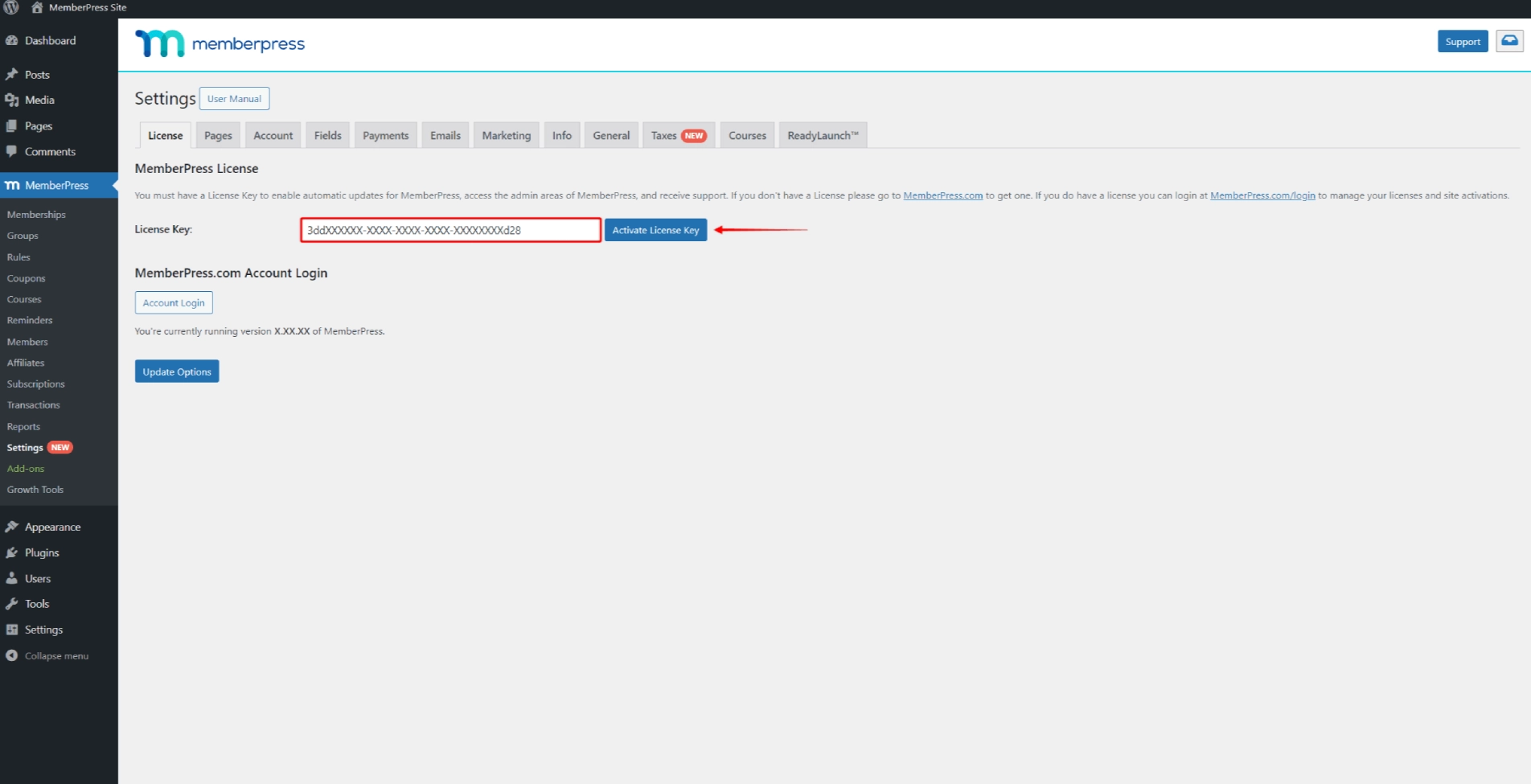The width and height of the screenshot is (1531, 784).
Task: Select the Emails tab
Action: click(x=445, y=135)
